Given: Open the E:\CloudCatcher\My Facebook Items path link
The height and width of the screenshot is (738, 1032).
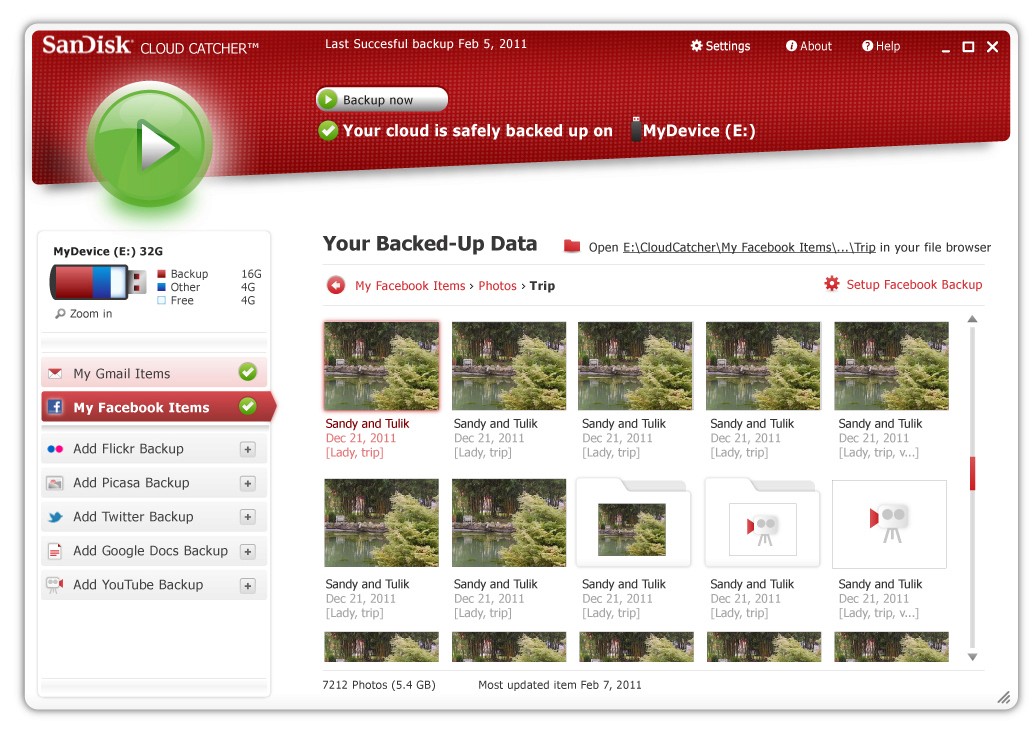Looking at the screenshot, I should pos(749,248).
